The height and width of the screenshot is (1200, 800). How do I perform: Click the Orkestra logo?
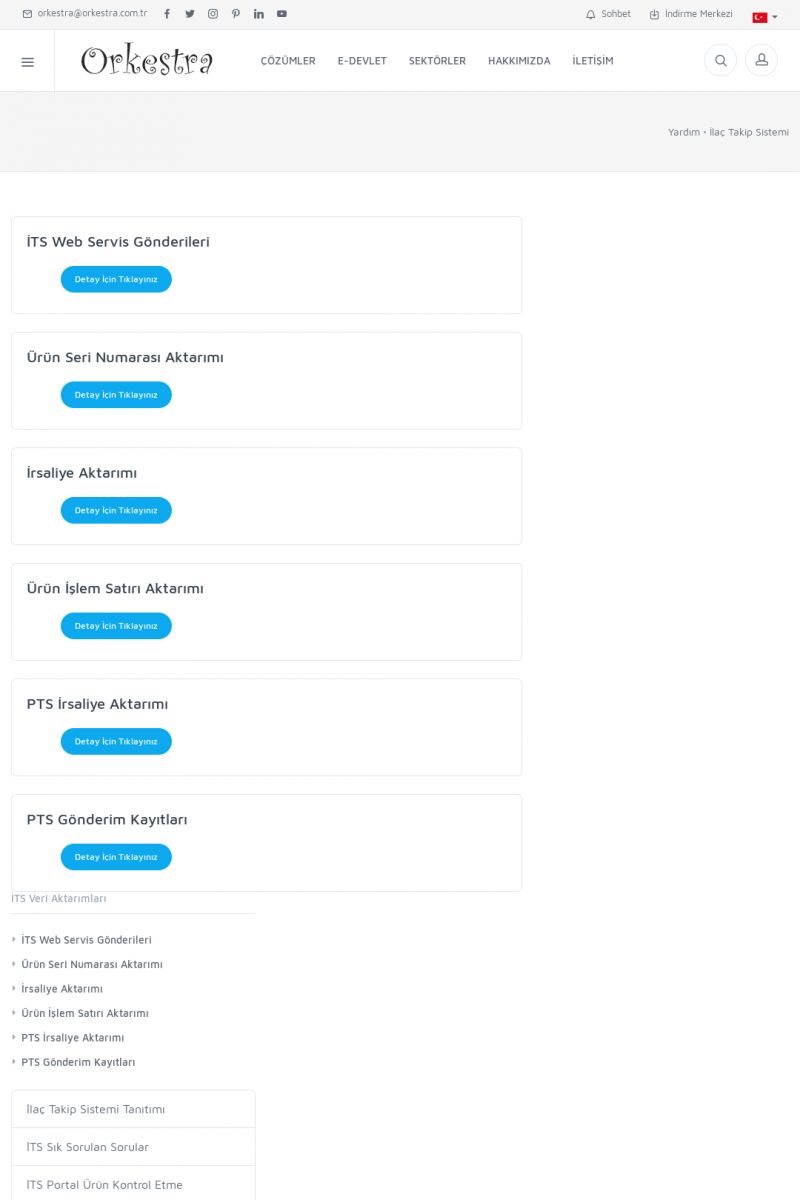[147, 61]
